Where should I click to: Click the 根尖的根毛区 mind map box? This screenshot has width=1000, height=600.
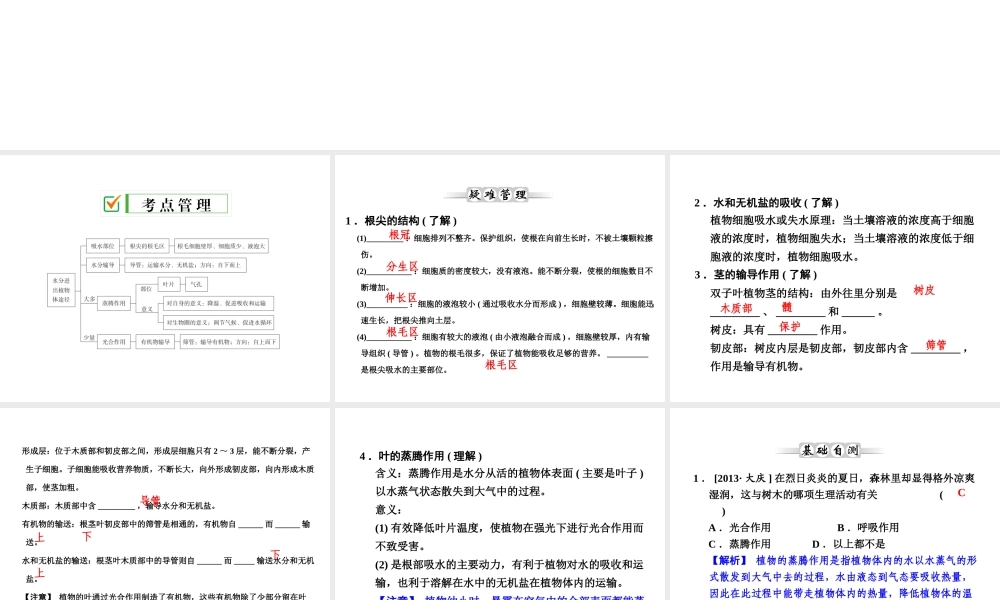[x=147, y=245]
